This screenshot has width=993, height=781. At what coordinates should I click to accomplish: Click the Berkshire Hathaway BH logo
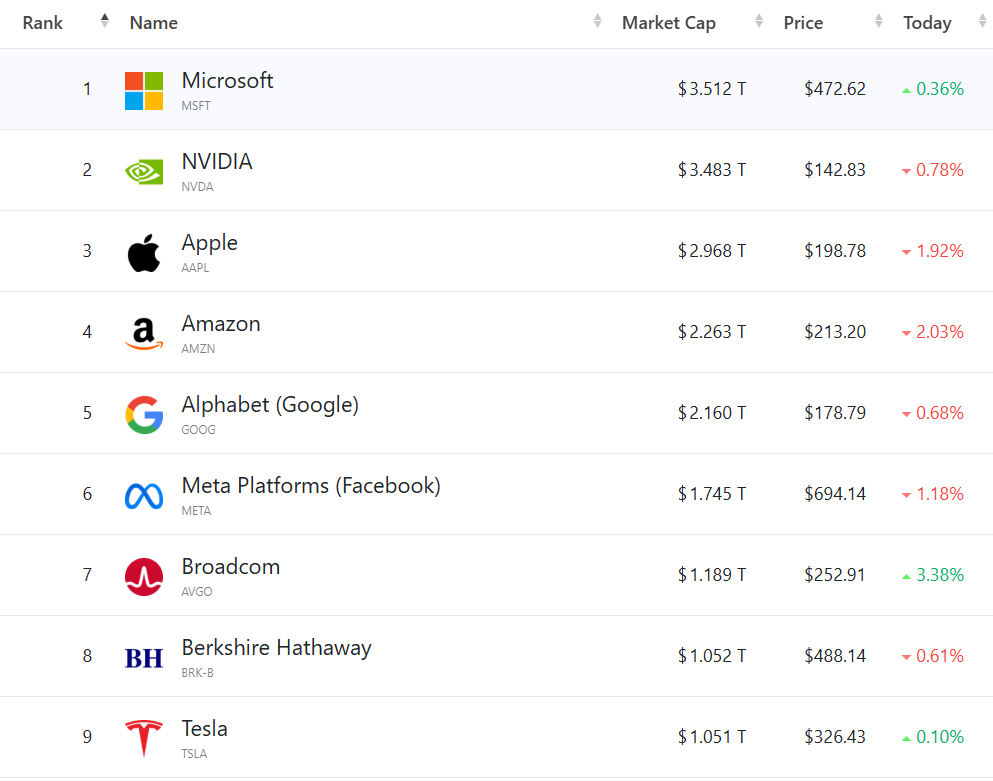144,657
